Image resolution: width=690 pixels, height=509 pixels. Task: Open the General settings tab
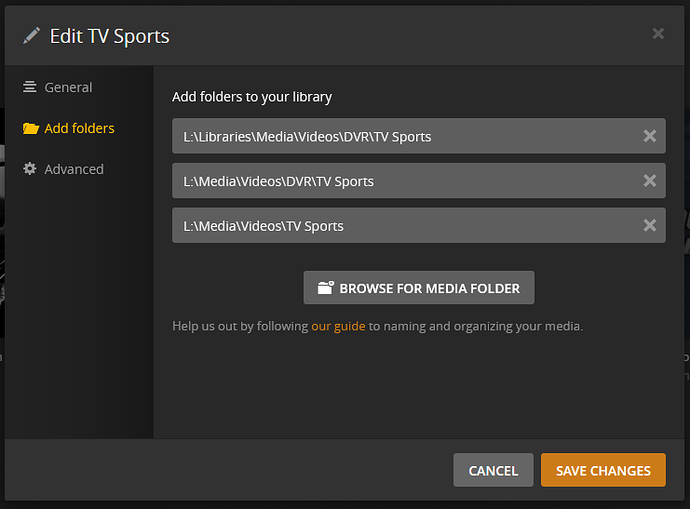(x=58, y=87)
